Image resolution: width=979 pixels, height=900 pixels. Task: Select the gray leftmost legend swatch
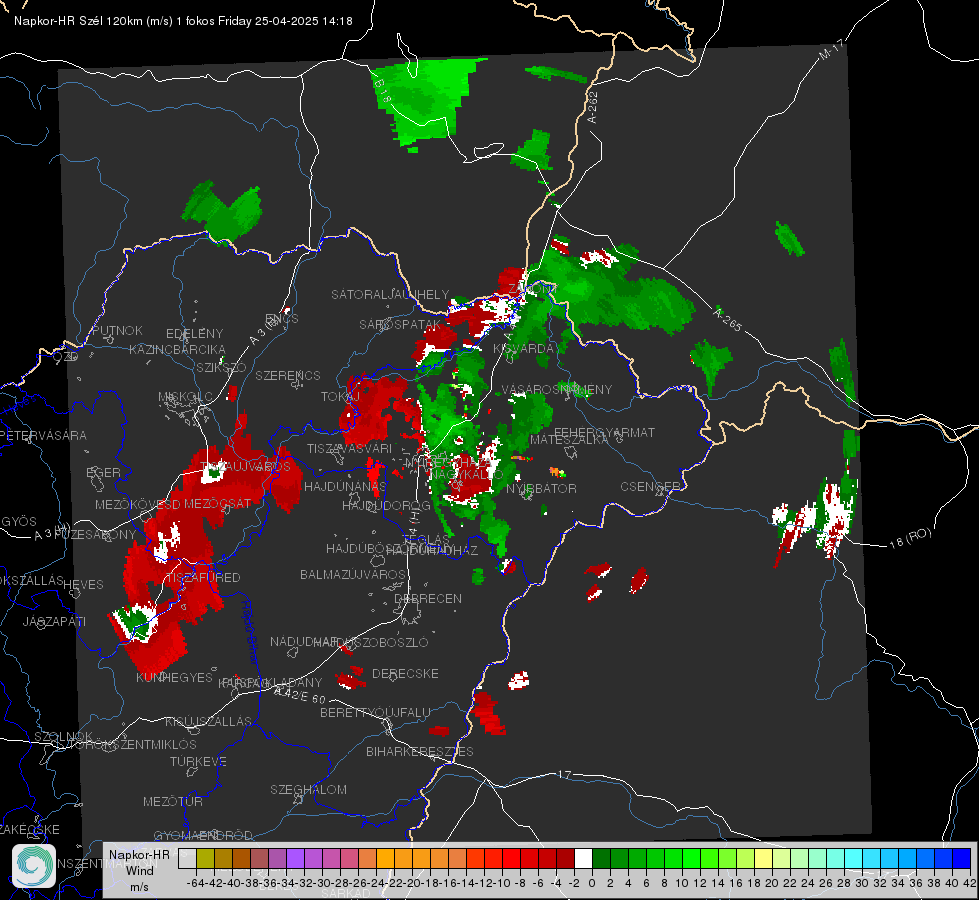[x=187, y=858]
